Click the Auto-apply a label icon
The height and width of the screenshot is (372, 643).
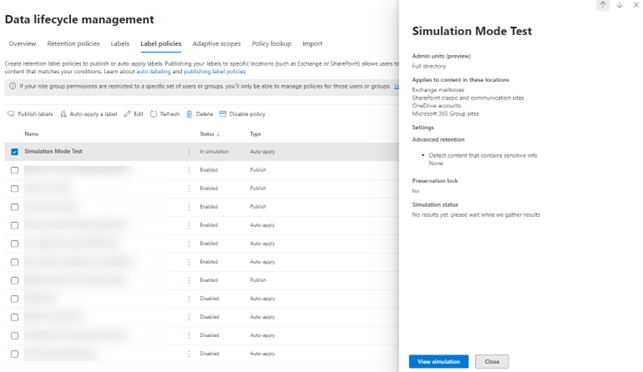(63, 114)
